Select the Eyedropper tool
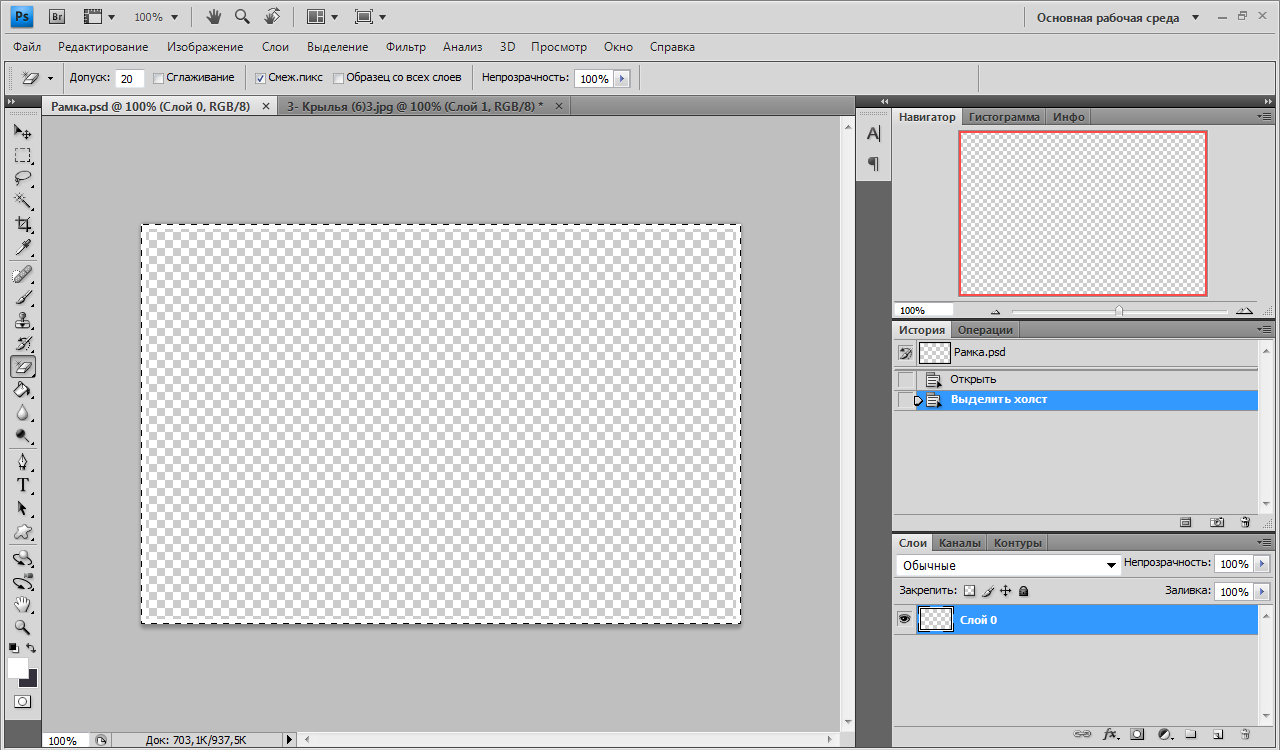Viewport: 1280px width, 750px height. [22, 248]
